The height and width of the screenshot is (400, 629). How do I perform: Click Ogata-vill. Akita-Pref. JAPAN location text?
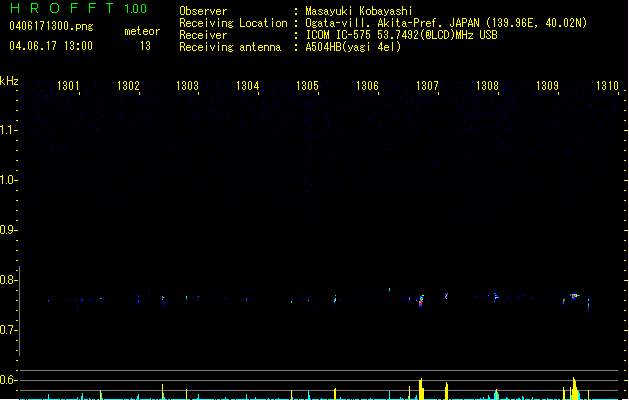446,23
